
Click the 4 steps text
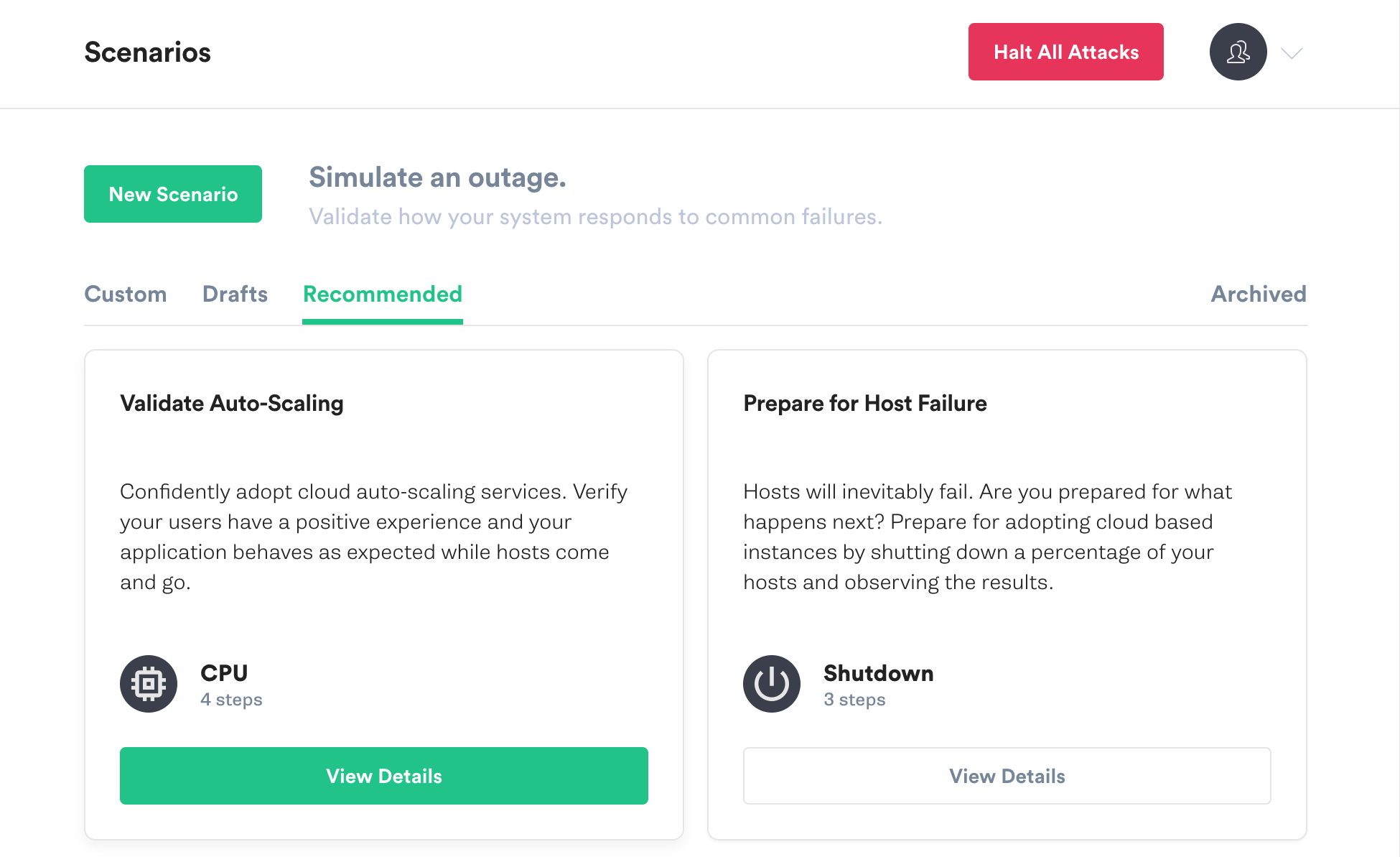pos(231,700)
